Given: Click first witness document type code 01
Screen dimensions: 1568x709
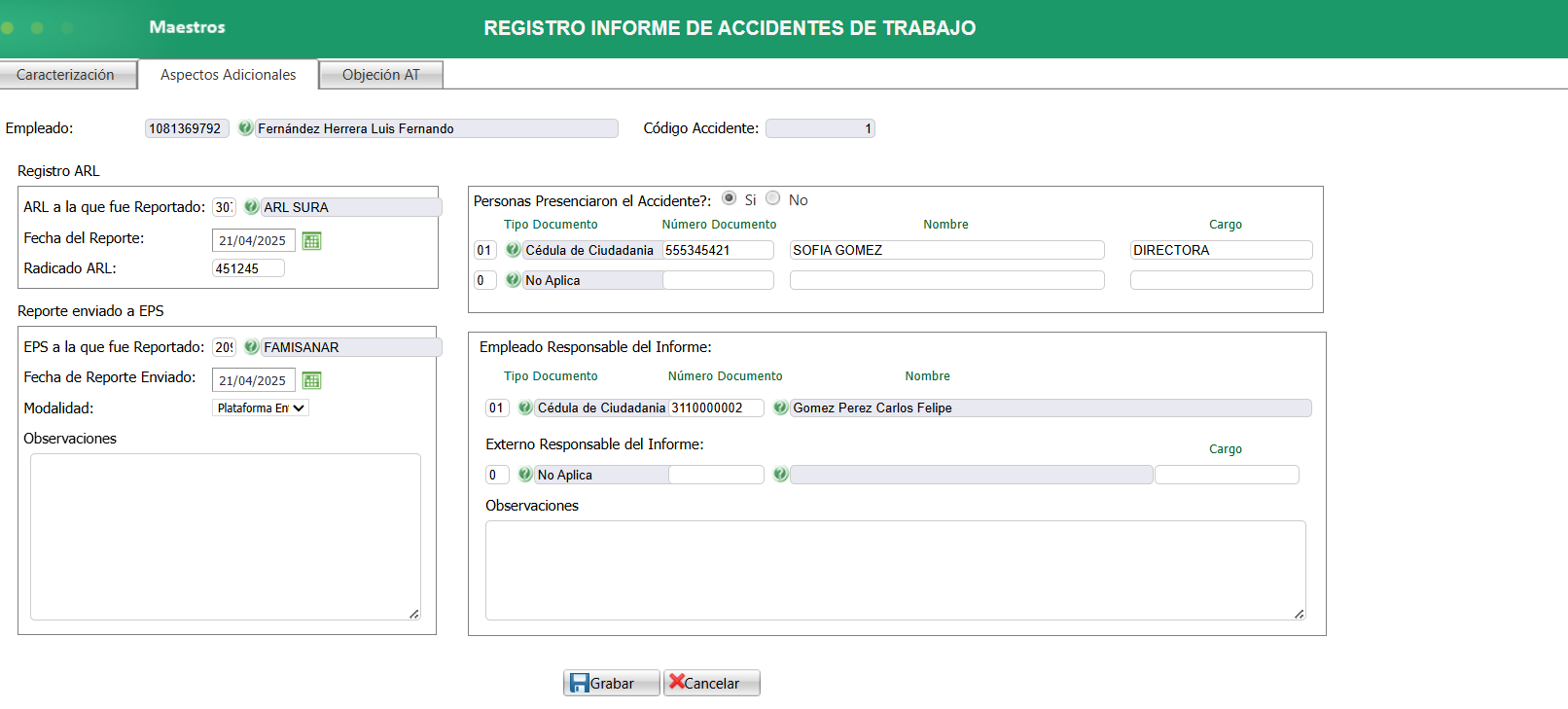Looking at the screenshot, I should coord(485,250).
